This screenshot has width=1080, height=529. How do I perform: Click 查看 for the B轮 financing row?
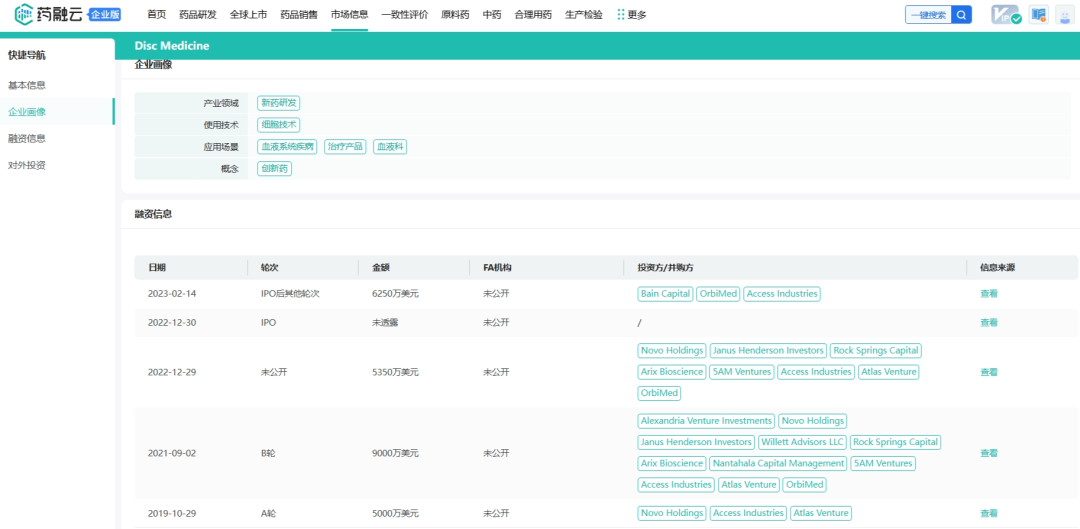(x=988, y=453)
